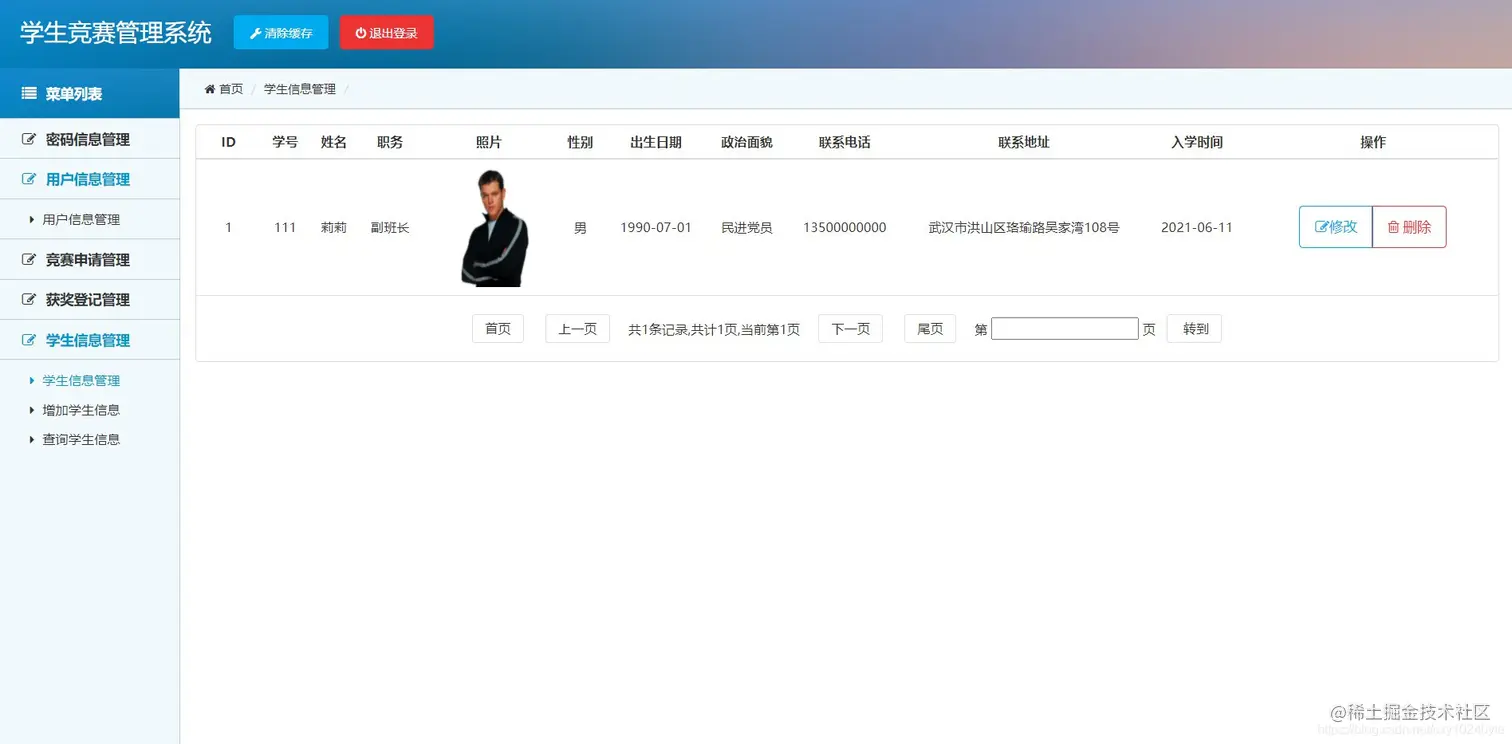Click the pencil icon next to 用户信息管理
This screenshot has width=1512, height=744.
27,179
